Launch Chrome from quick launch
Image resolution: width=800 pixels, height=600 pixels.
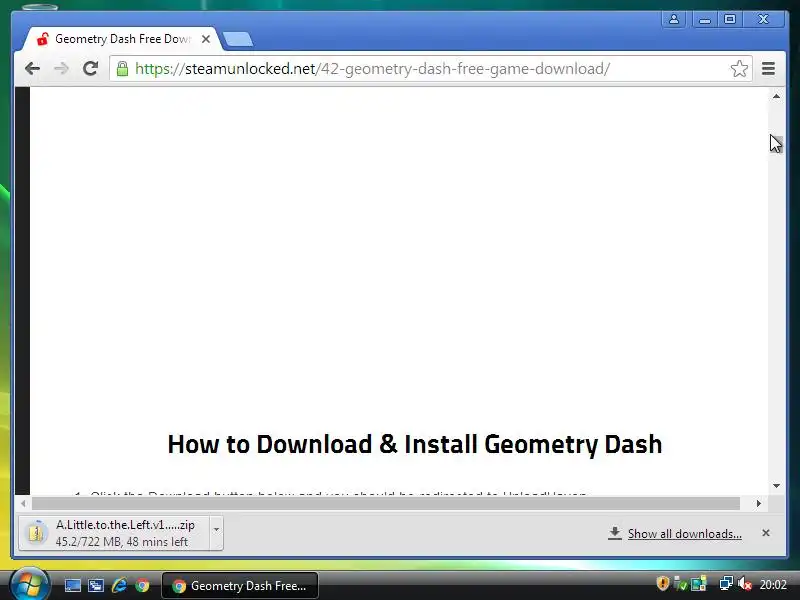(142, 585)
